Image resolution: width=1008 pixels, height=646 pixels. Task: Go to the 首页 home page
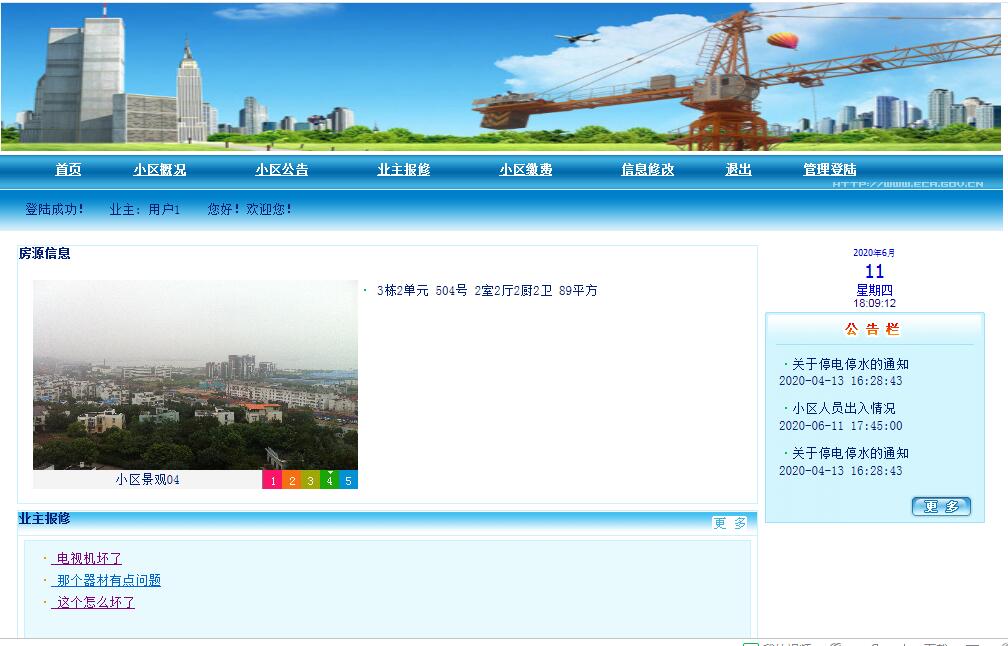coord(68,170)
